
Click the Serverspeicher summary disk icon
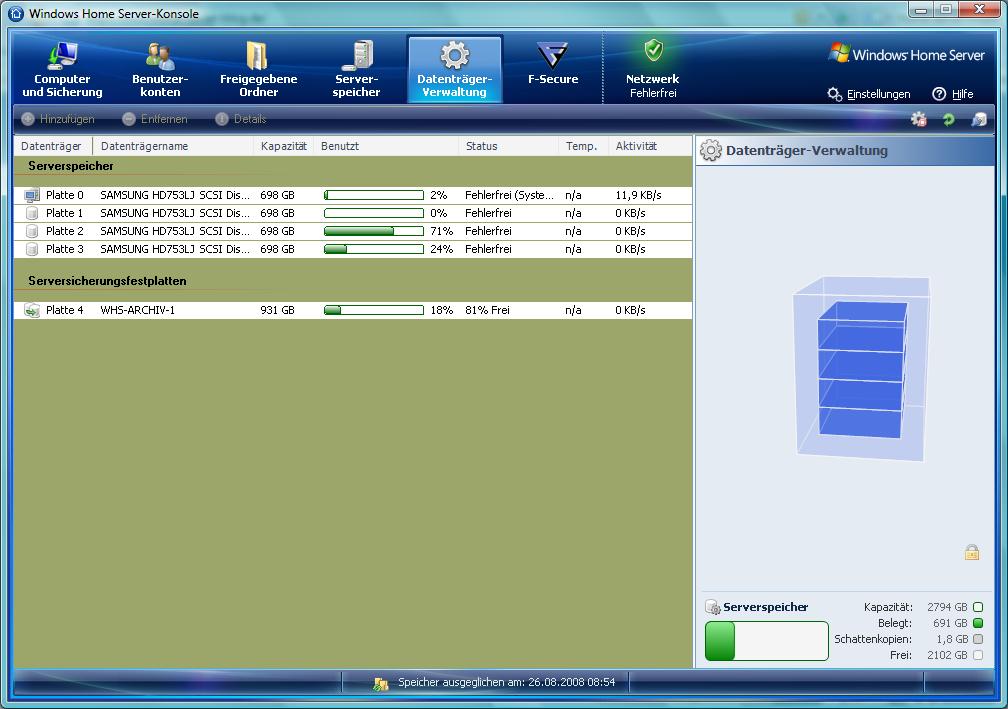click(712, 607)
